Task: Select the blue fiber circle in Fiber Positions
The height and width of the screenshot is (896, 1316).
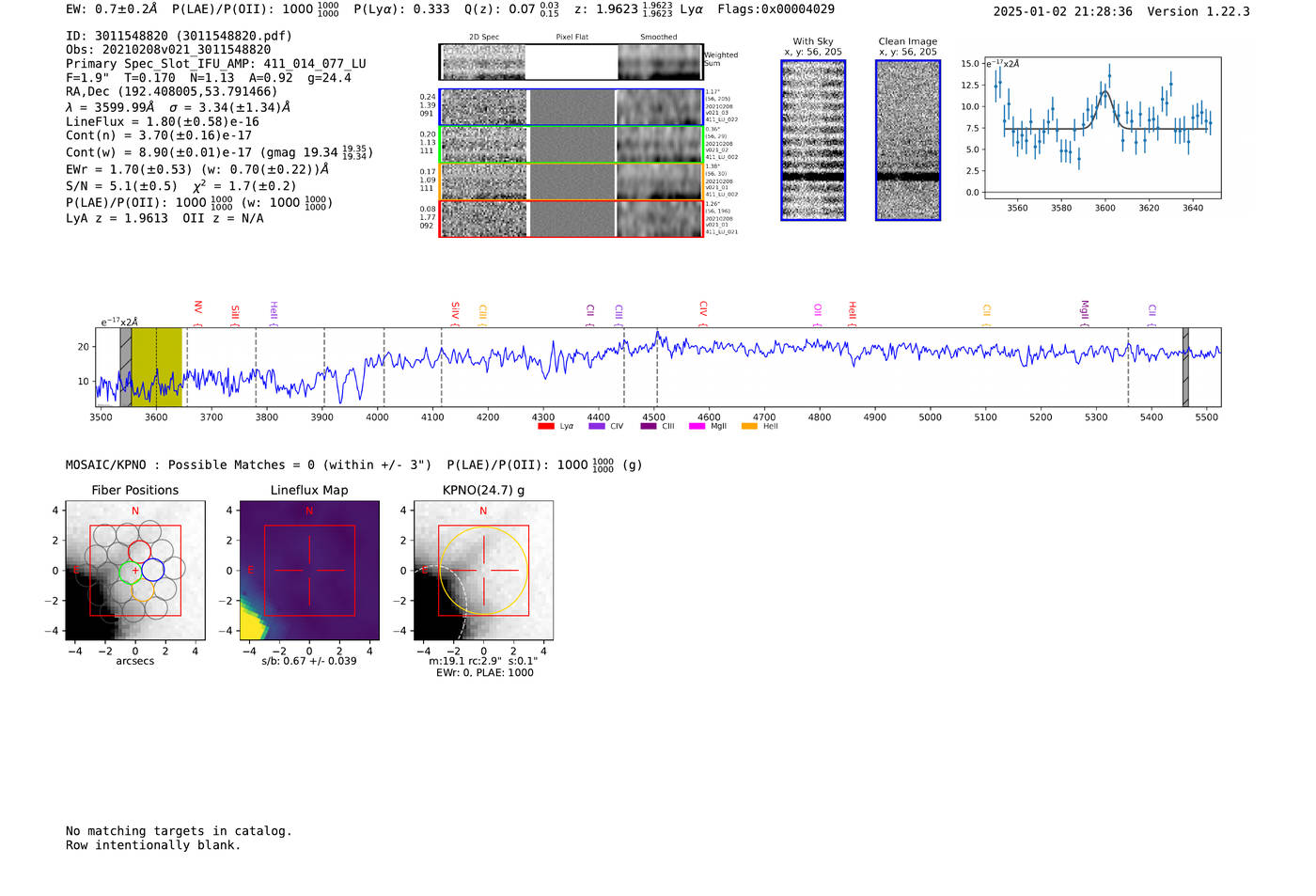Action: coord(153,570)
